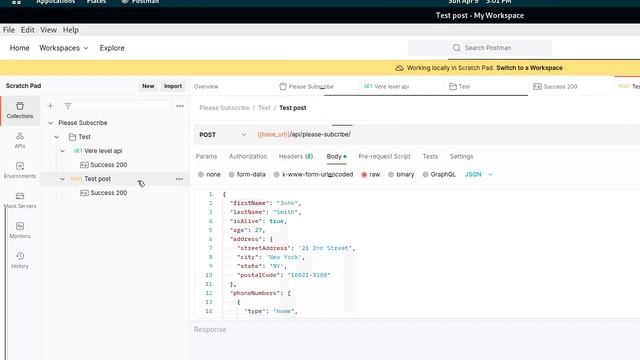Select the Vere level api request row
The width and height of the screenshot is (640, 360).
point(116,151)
